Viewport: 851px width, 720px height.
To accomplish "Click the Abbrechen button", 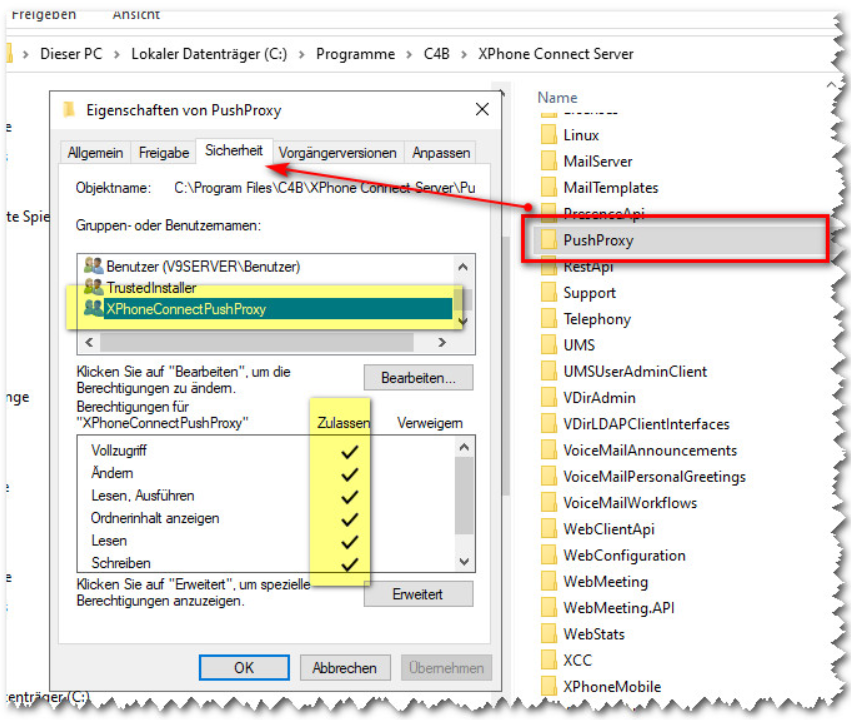I will (345, 667).
